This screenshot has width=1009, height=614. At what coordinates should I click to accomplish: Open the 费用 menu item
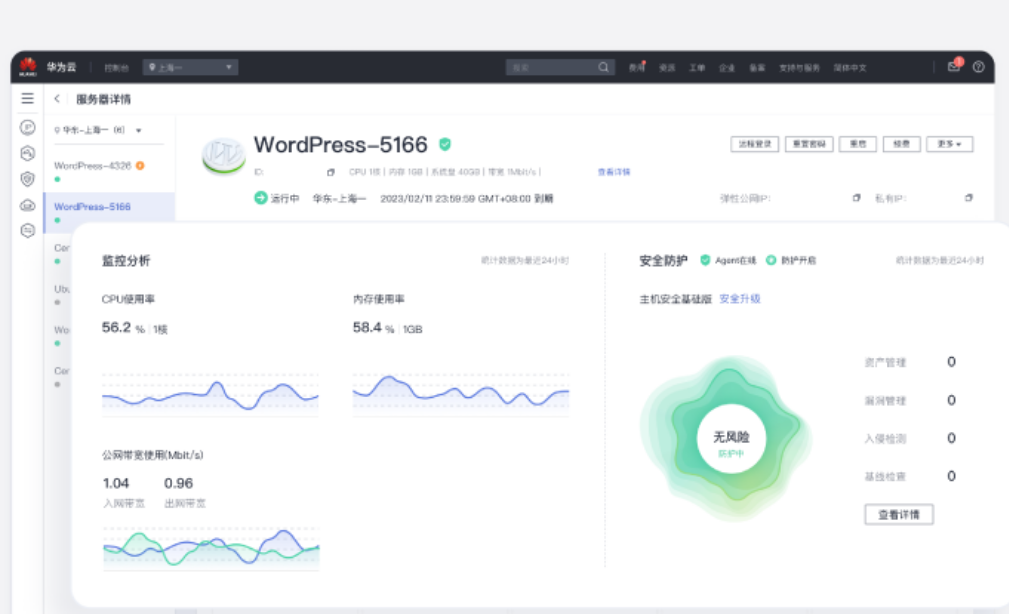pos(636,67)
